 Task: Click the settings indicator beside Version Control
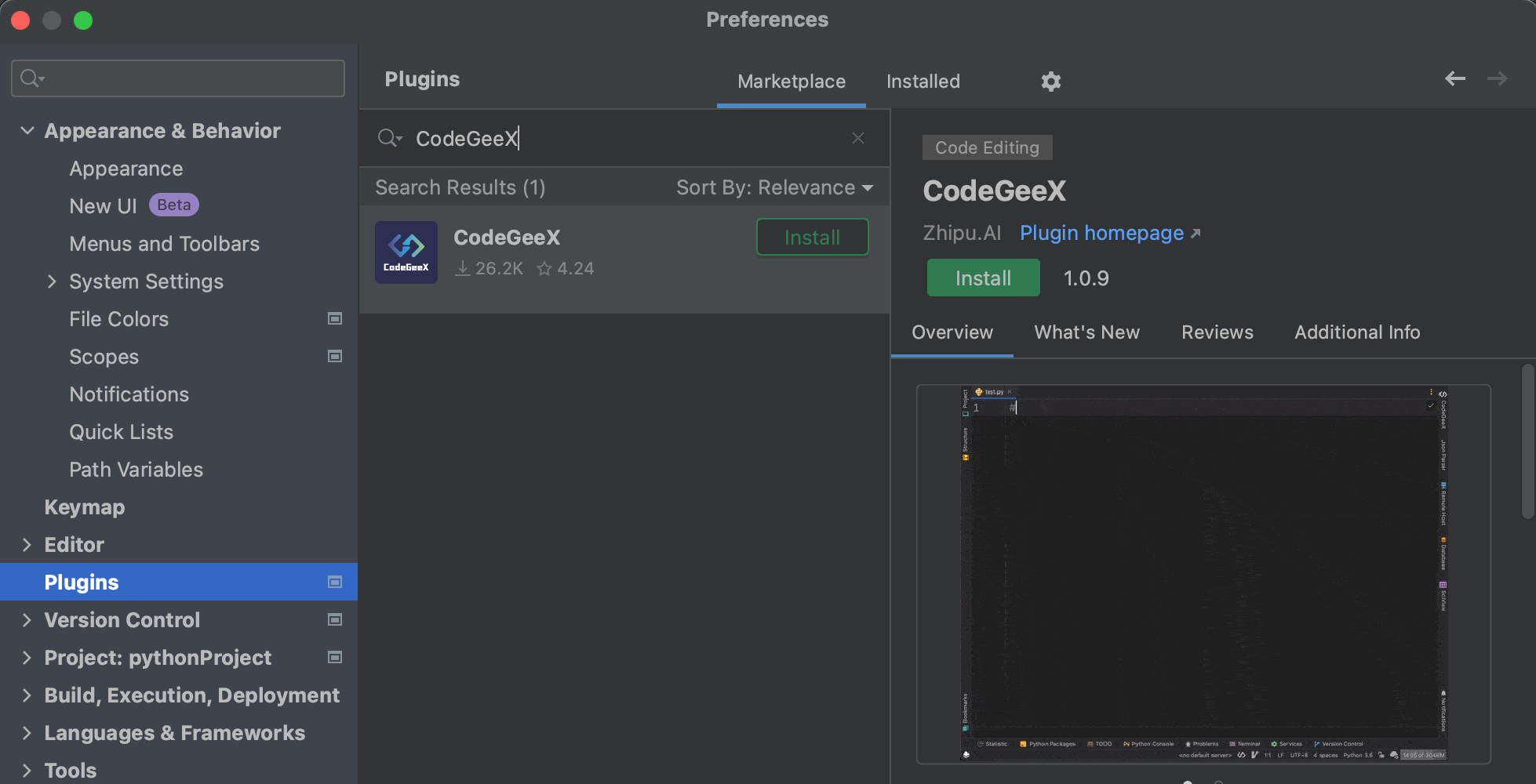(335, 619)
